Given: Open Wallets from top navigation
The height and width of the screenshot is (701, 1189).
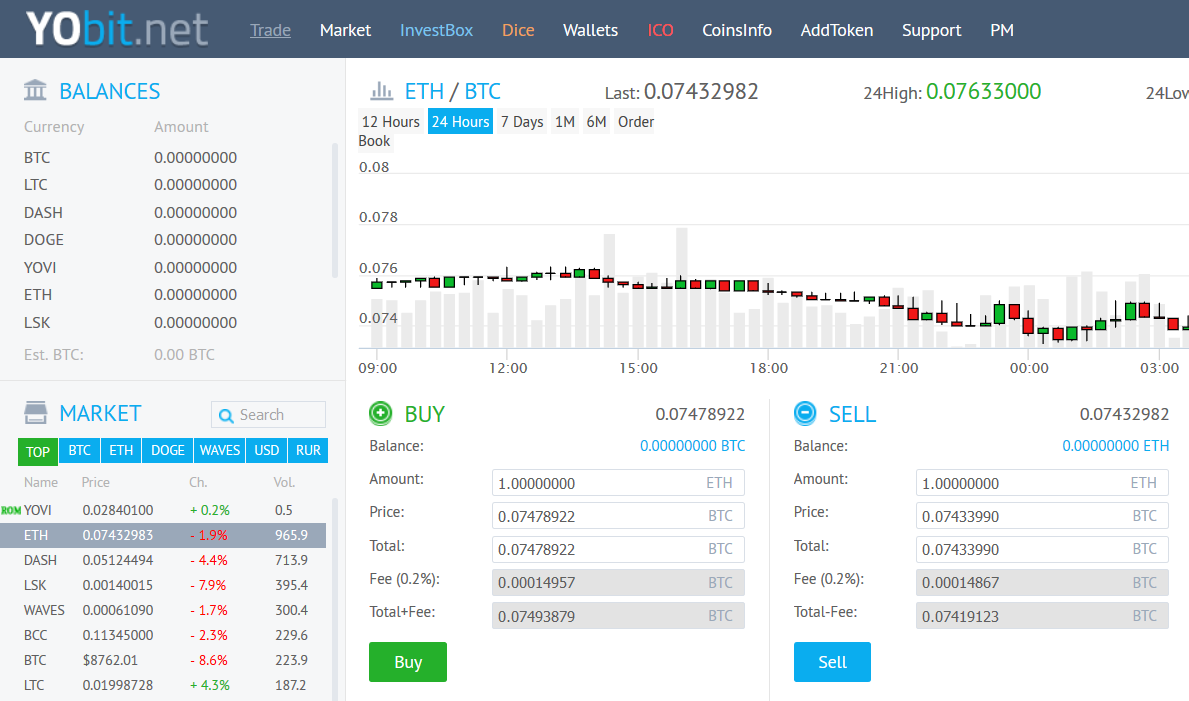Looking at the screenshot, I should click(590, 30).
